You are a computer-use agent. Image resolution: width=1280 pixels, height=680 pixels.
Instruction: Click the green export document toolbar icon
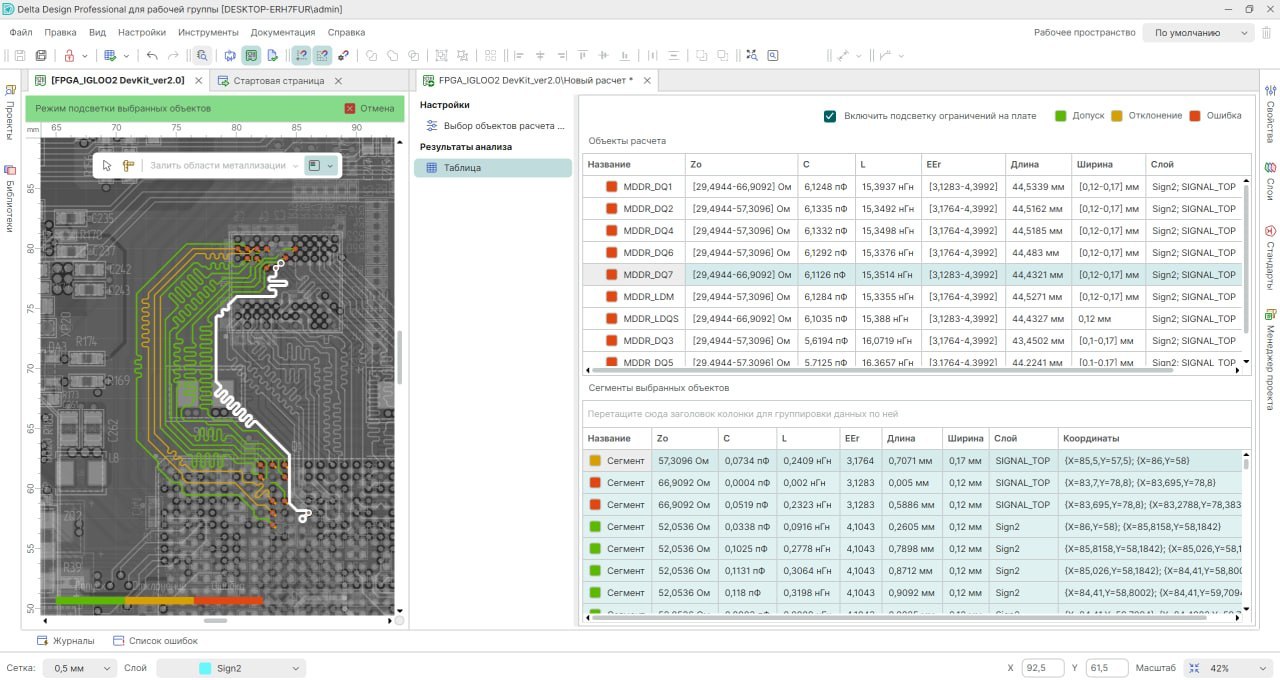(x=273, y=56)
